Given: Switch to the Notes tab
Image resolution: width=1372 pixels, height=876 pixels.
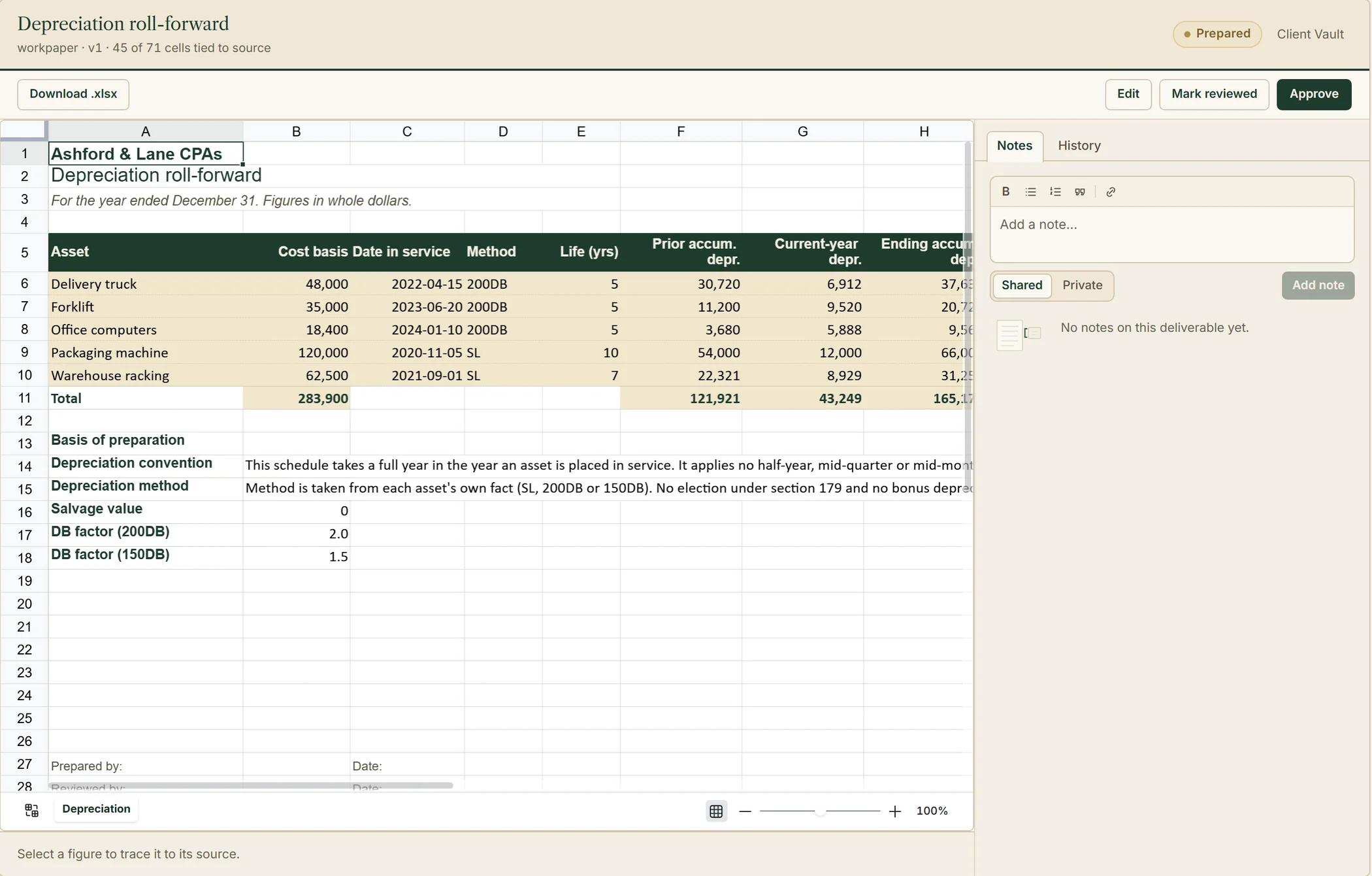Looking at the screenshot, I should click(x=1015, y=146).
